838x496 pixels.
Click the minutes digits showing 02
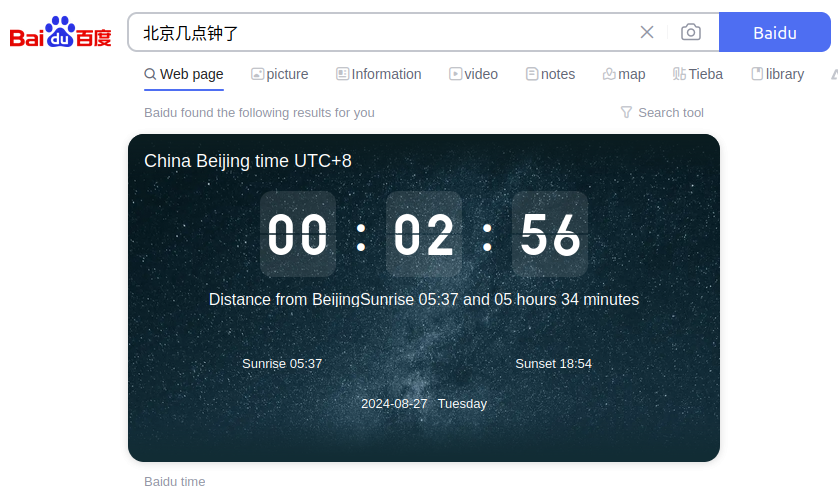pyautogui.click(x=424, y=235)
